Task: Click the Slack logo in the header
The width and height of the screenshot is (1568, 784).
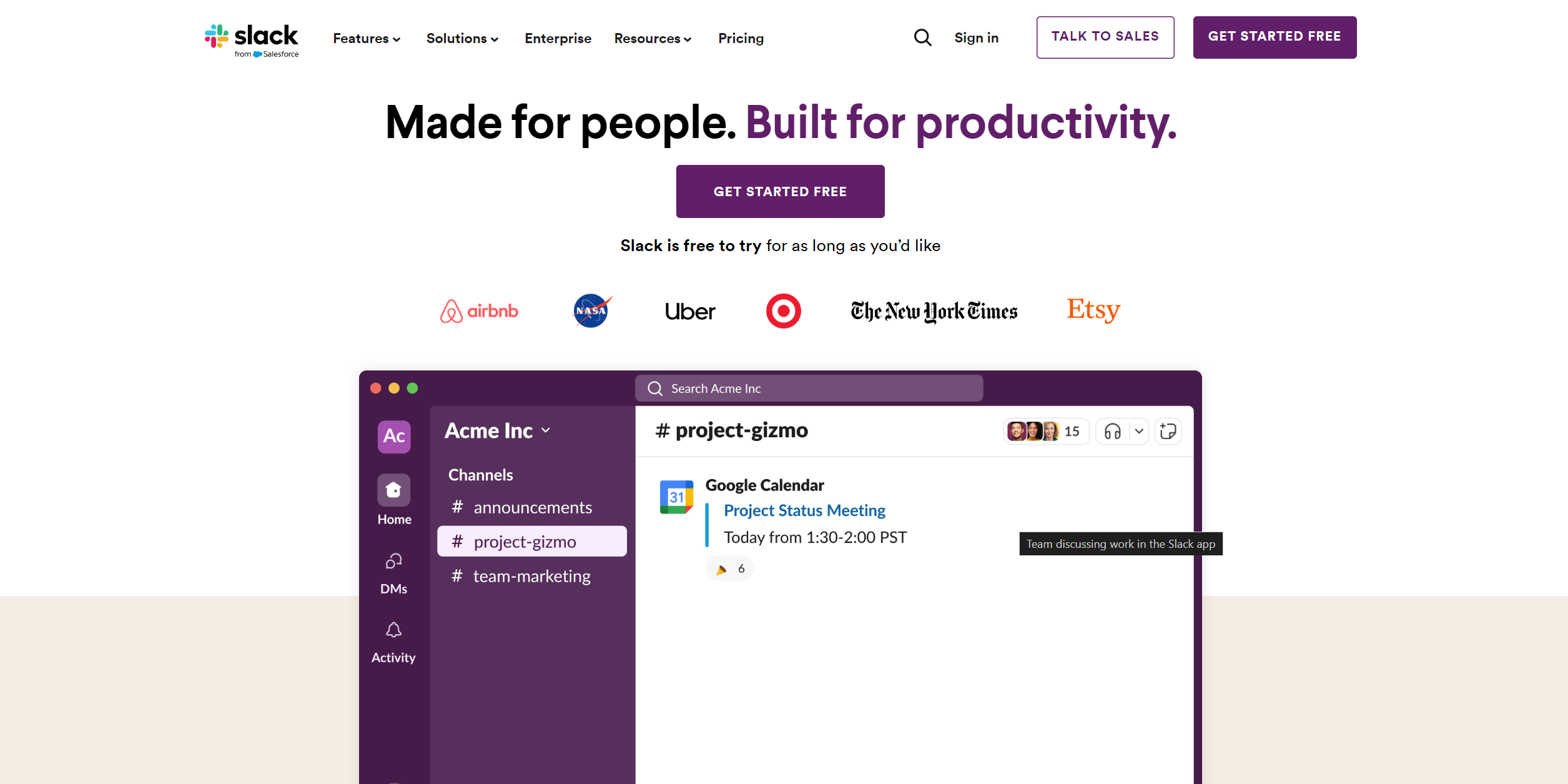Action: pos(252,40)
